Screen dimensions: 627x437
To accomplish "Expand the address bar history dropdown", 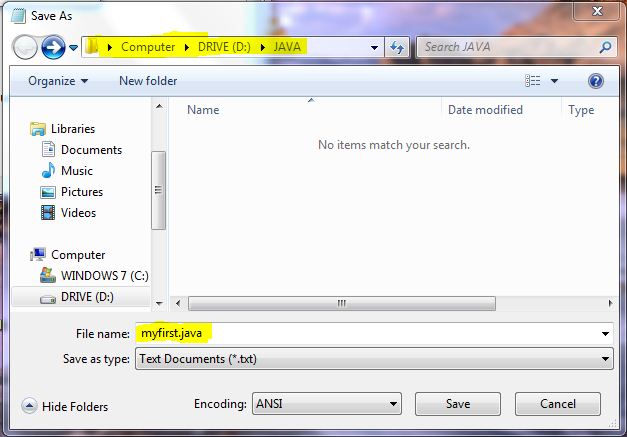I will click(x=374, y=48).
